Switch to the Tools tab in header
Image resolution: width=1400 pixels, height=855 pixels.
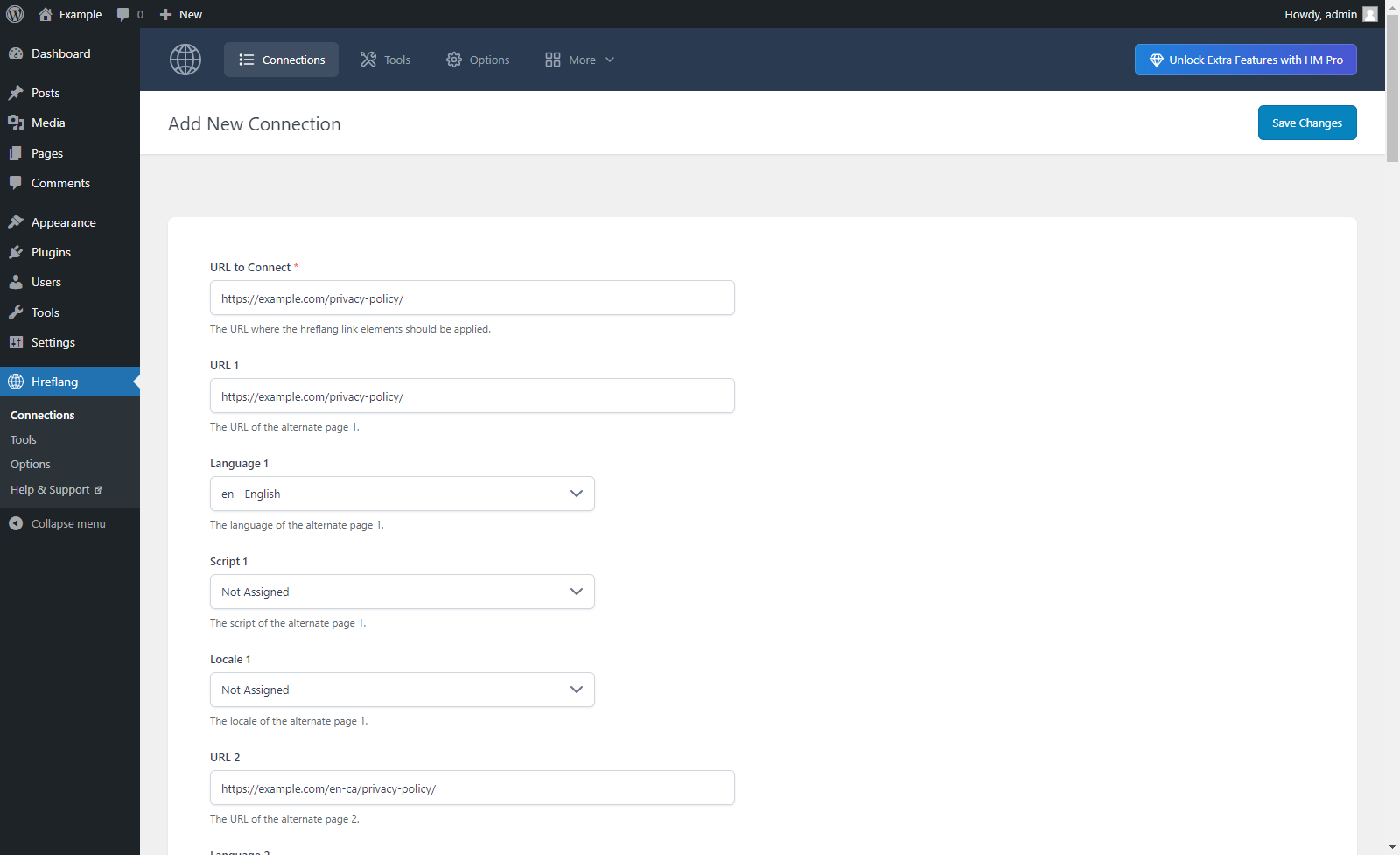click(385, 60)
